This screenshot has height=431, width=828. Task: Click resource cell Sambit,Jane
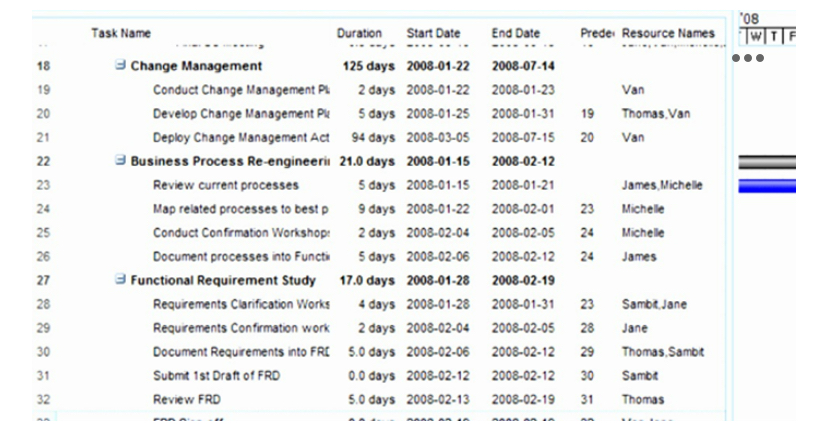pos(654,304)
